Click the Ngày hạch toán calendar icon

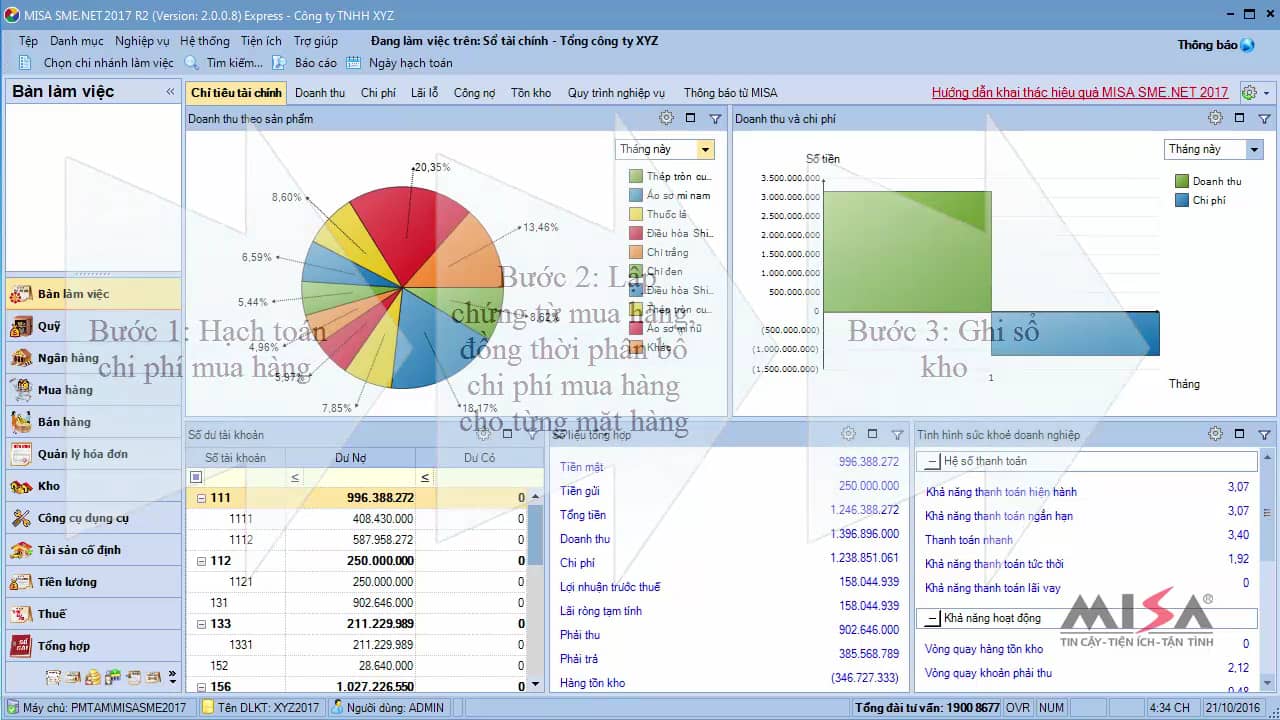pyautogui.click(x=353, y=63)
